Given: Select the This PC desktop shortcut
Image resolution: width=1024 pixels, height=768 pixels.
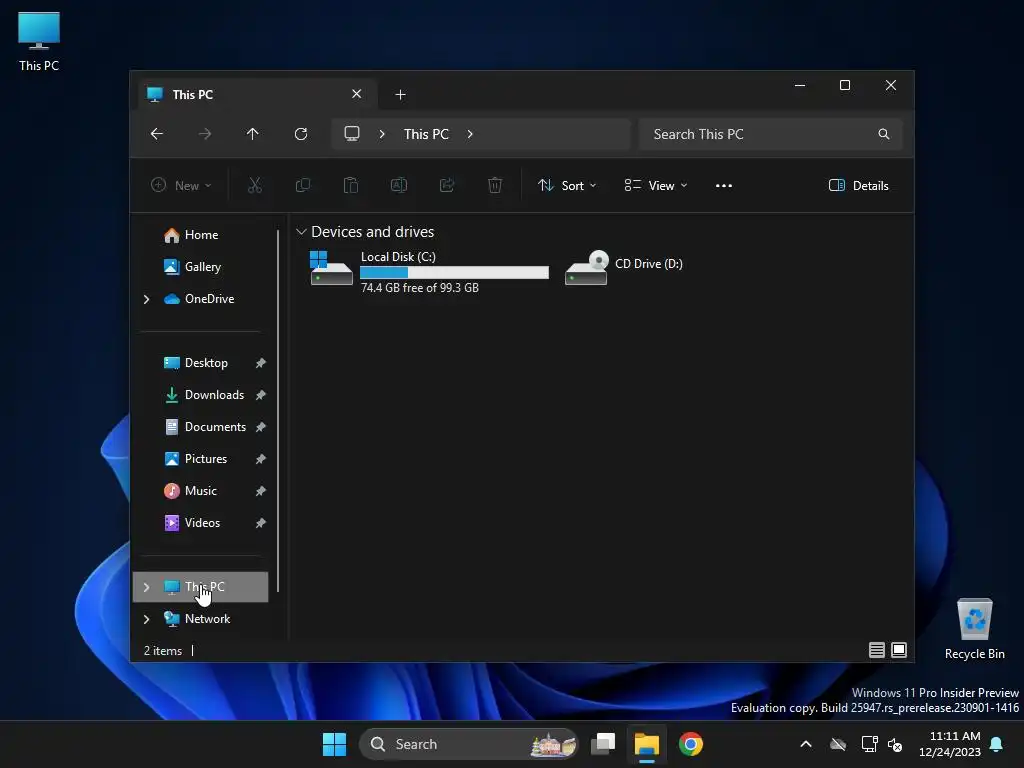Looking at the screenshot, I should (x=39, y=41).
